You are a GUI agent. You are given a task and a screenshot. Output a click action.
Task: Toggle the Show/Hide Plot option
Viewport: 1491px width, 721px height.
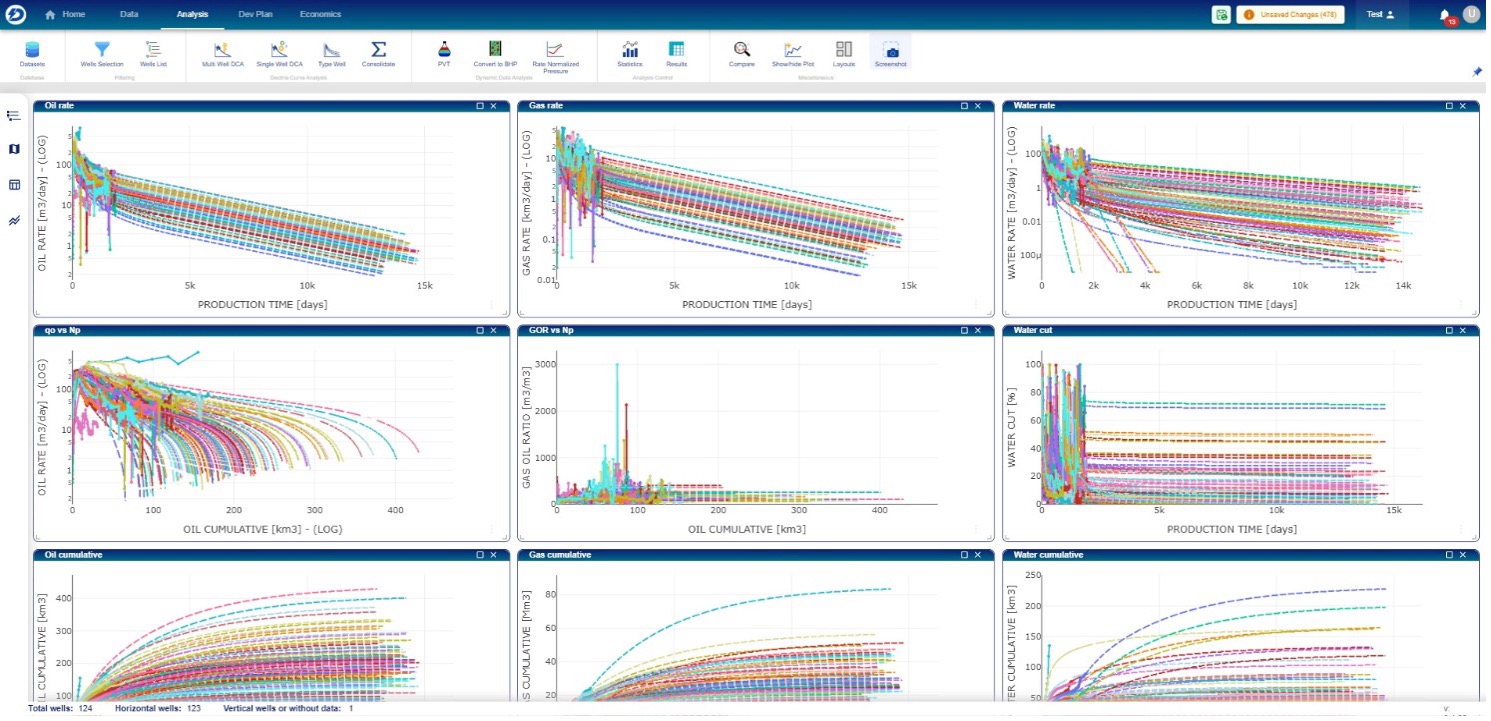pyautogui.click(x=793, y=51)
